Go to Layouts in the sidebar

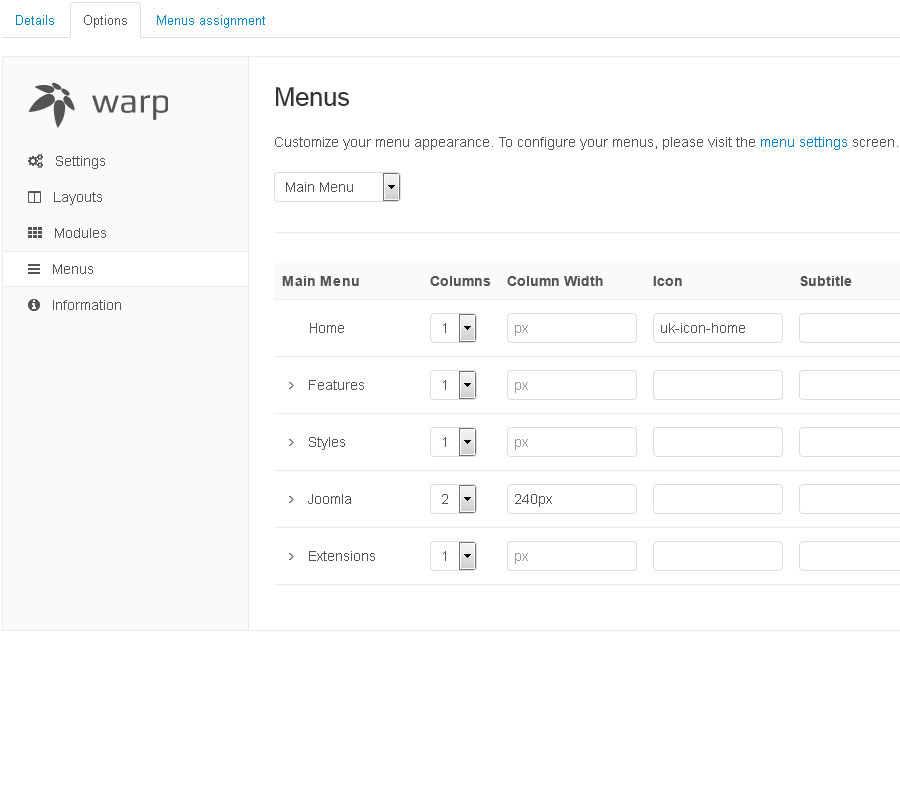pyautogui.click(x=78, y=197)
